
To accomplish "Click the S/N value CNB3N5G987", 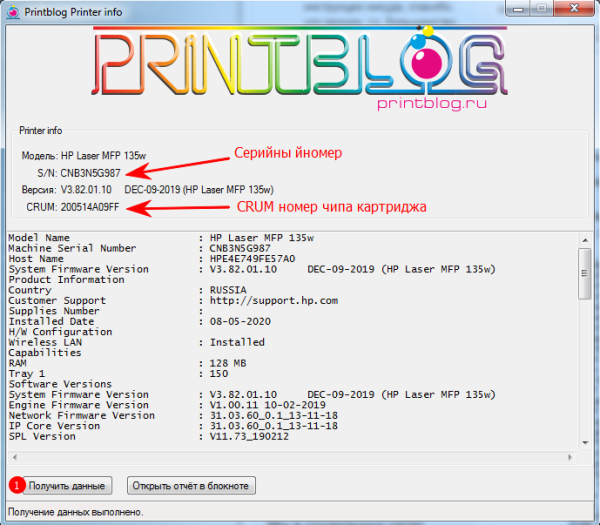I will click(x=96, y=173).
